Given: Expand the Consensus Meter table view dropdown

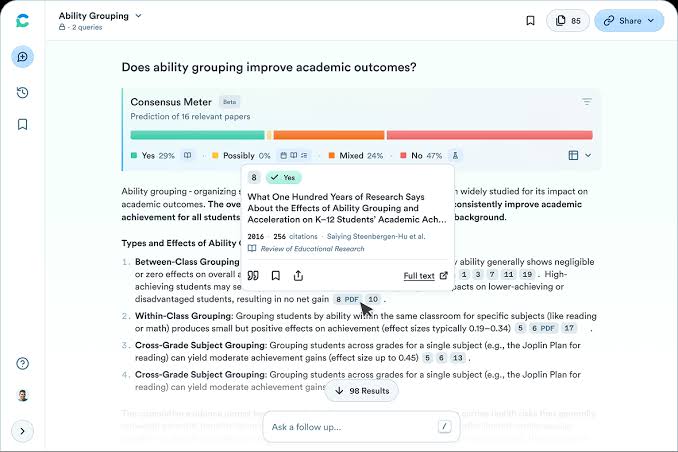Looking at the screenshot, I should [x=580, y=155].
